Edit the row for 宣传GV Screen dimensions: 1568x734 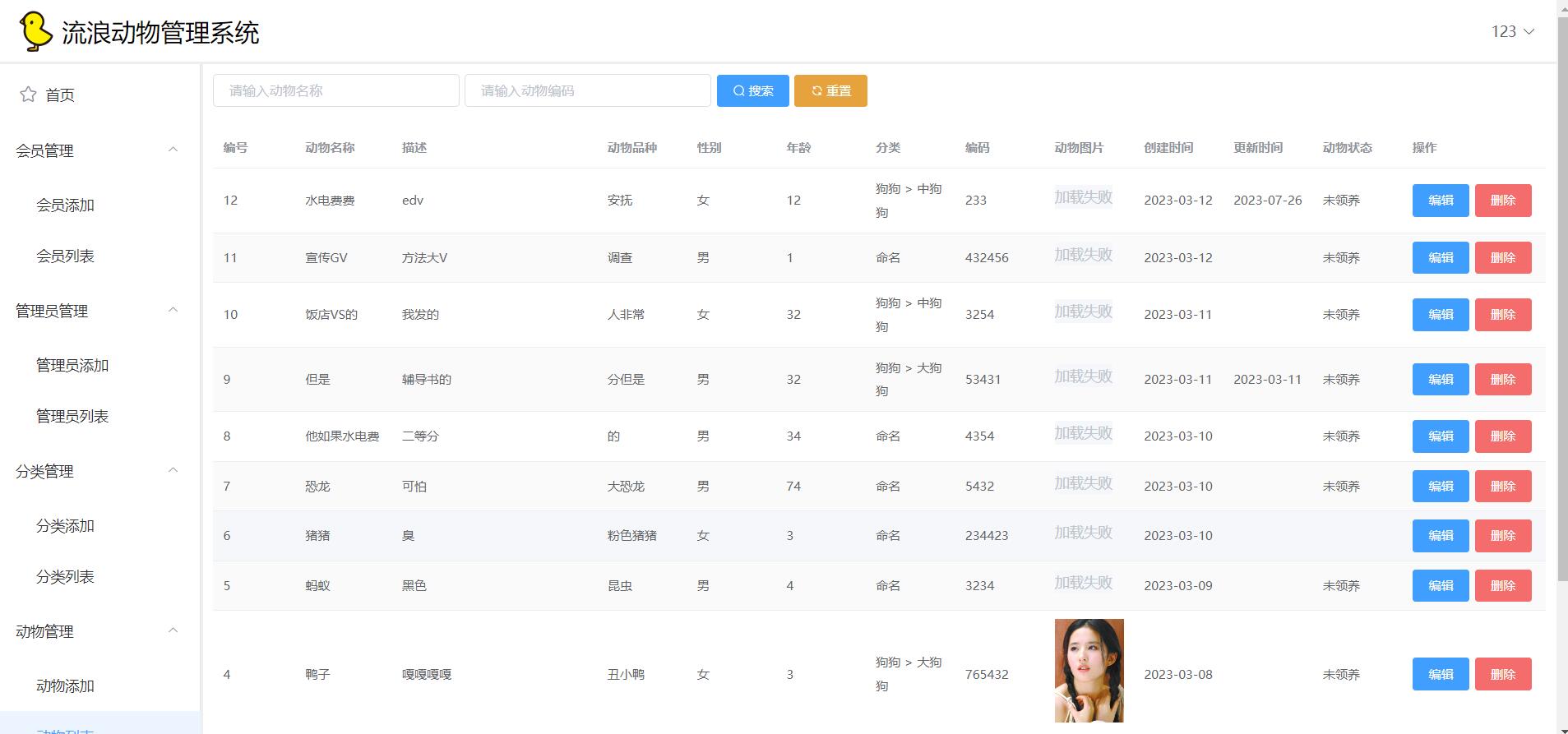[1441, 257]
